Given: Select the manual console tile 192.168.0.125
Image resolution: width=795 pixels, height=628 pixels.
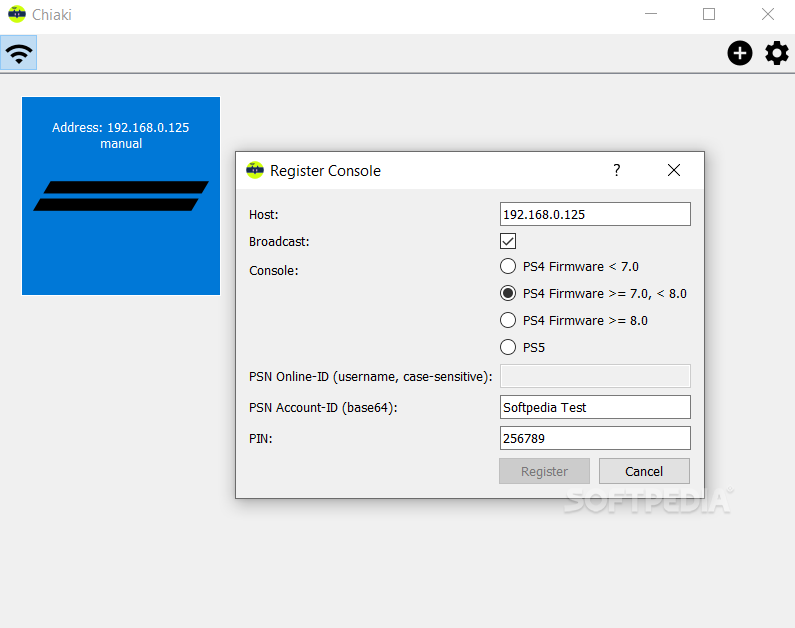Looking at the screenshot, I should [x=121, y=196].
